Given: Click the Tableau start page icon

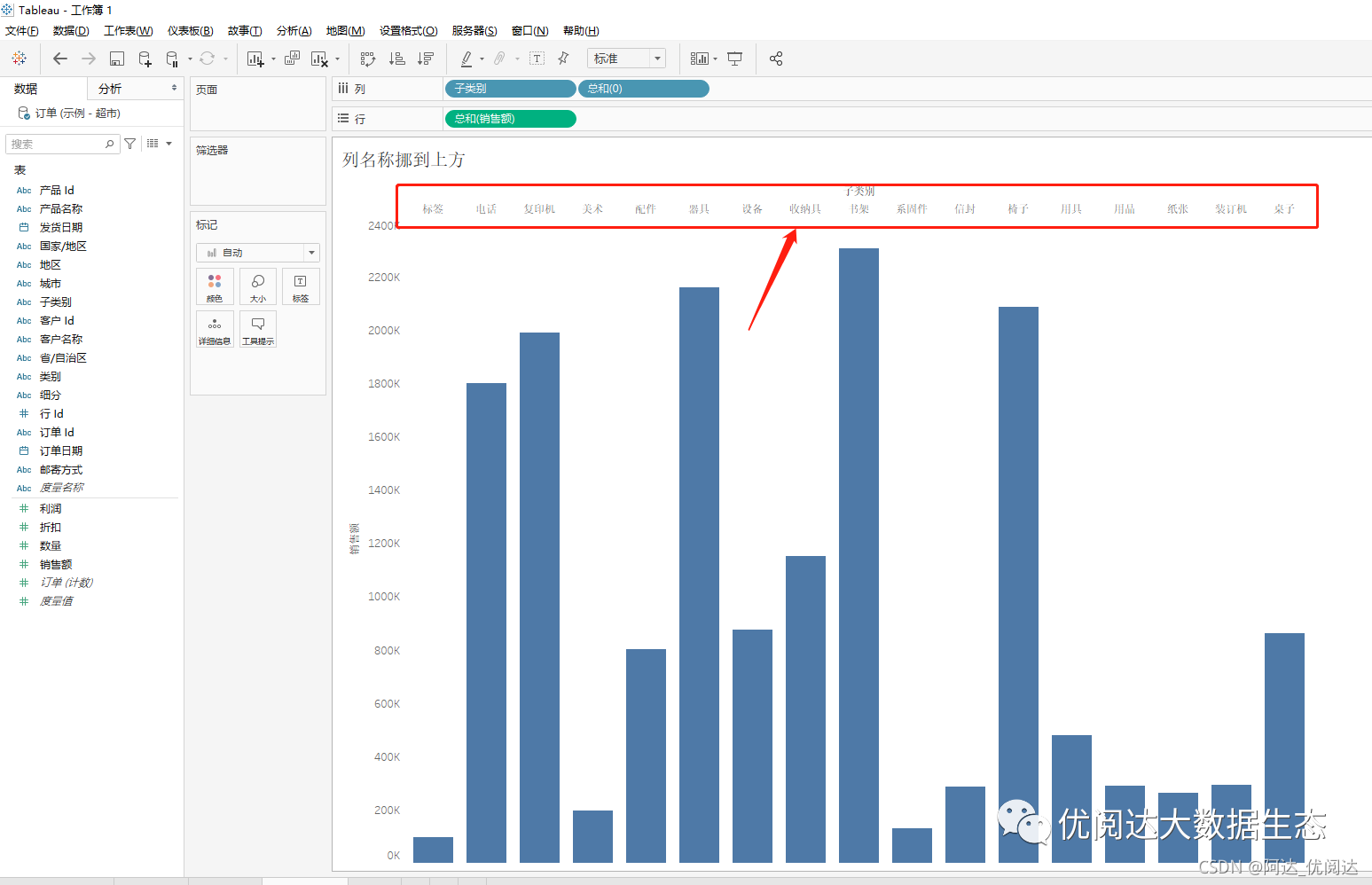Looking at the screenshot, I should coord(20,59).
